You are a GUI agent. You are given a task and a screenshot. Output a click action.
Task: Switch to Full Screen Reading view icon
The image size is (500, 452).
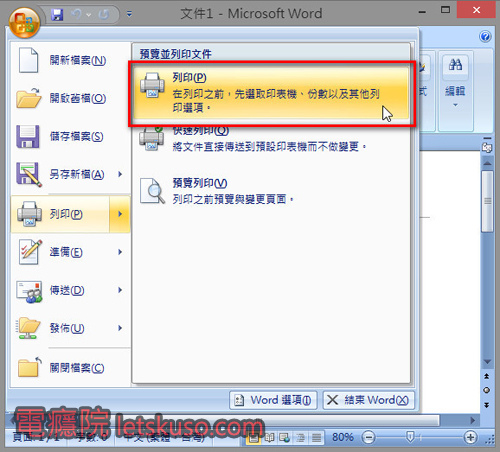269,437
